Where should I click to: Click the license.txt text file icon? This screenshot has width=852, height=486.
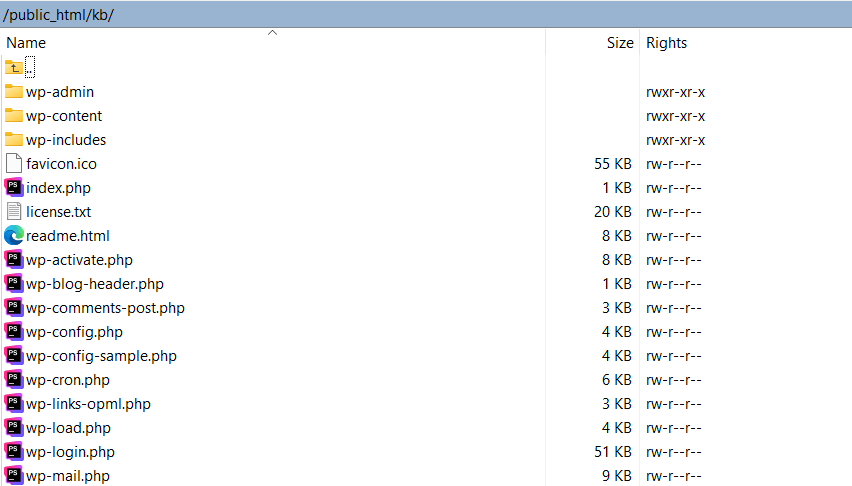13,212
